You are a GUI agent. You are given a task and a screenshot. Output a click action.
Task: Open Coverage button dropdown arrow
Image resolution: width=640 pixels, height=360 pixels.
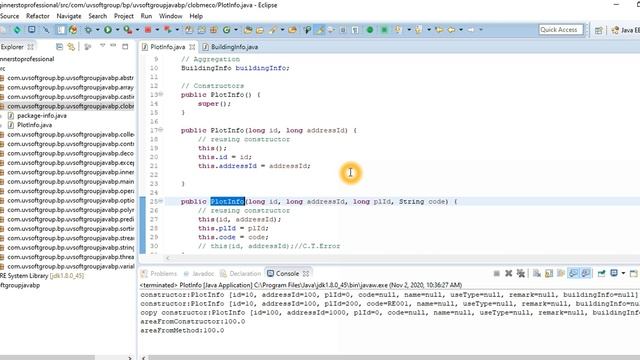(x=137, y=29)
